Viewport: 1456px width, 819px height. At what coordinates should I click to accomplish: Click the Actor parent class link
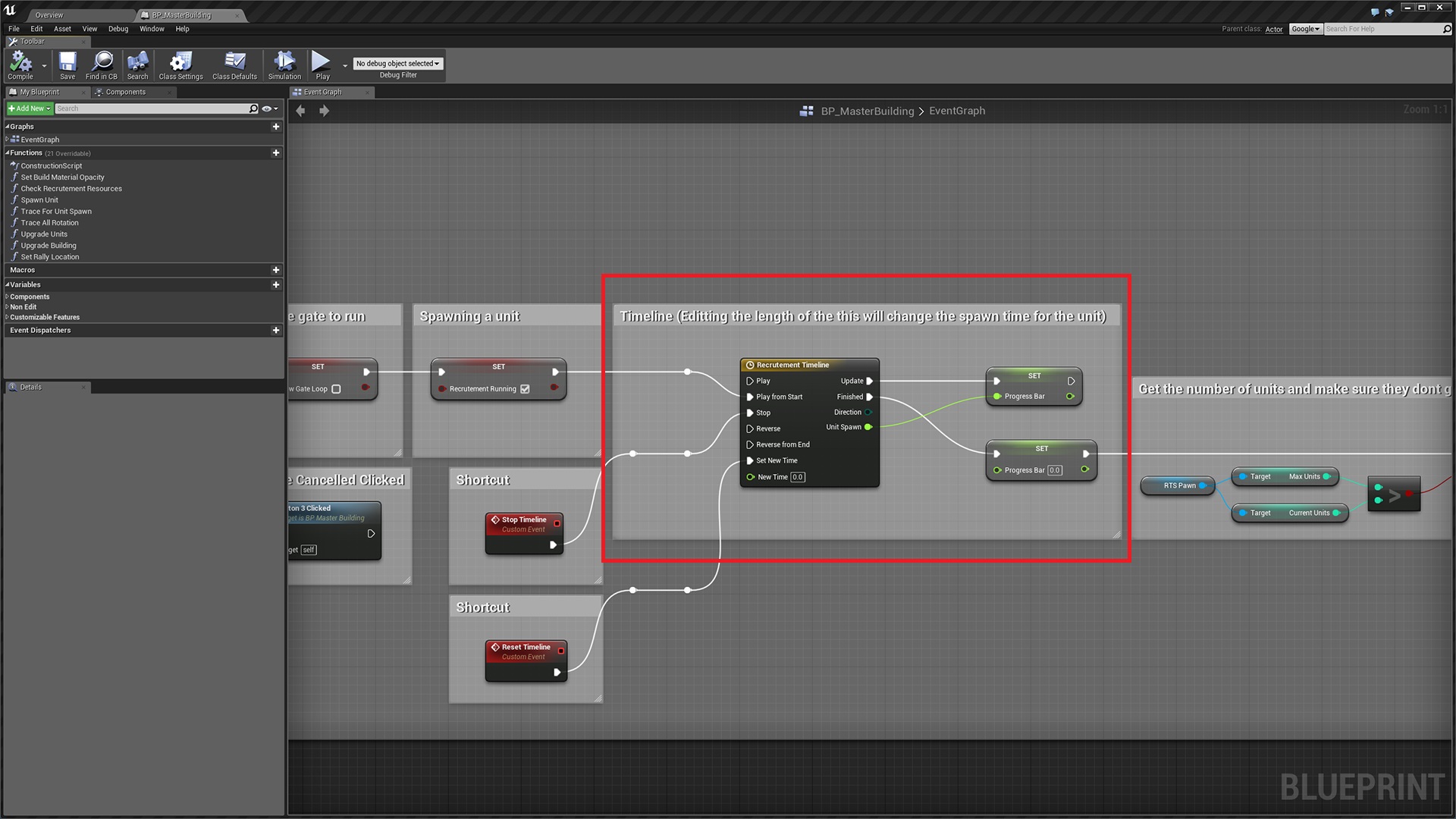[1274, 30]
